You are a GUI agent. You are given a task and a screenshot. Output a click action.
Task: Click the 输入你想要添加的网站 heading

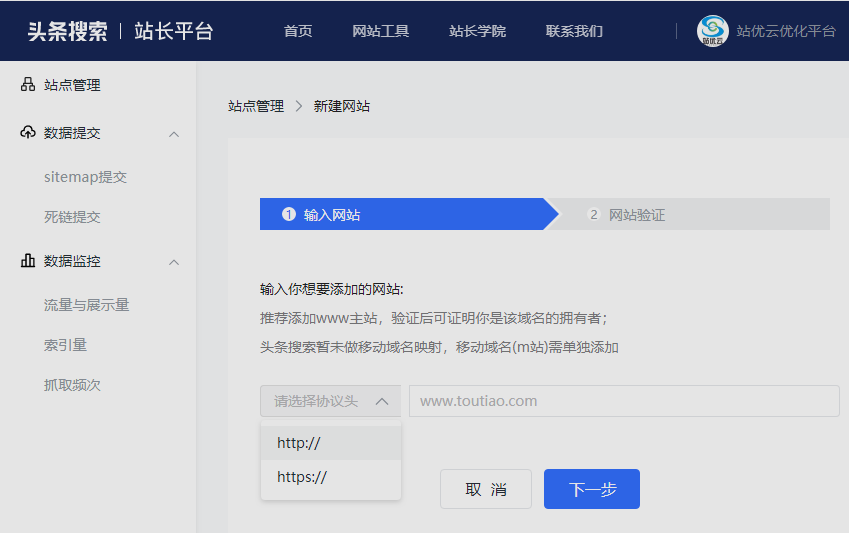[x=331, y=289]
